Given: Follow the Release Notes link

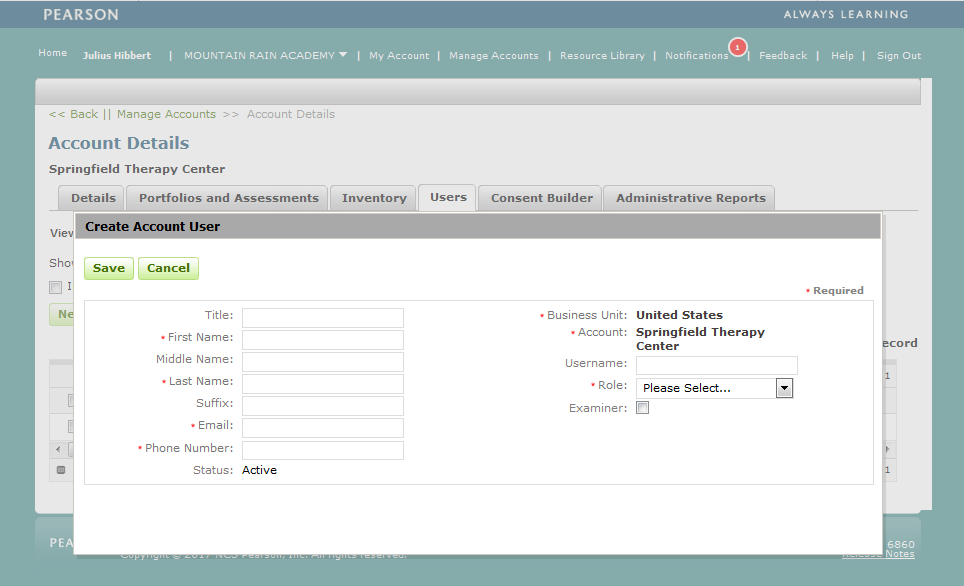Looking at the screenshot, I should point(878,553).
